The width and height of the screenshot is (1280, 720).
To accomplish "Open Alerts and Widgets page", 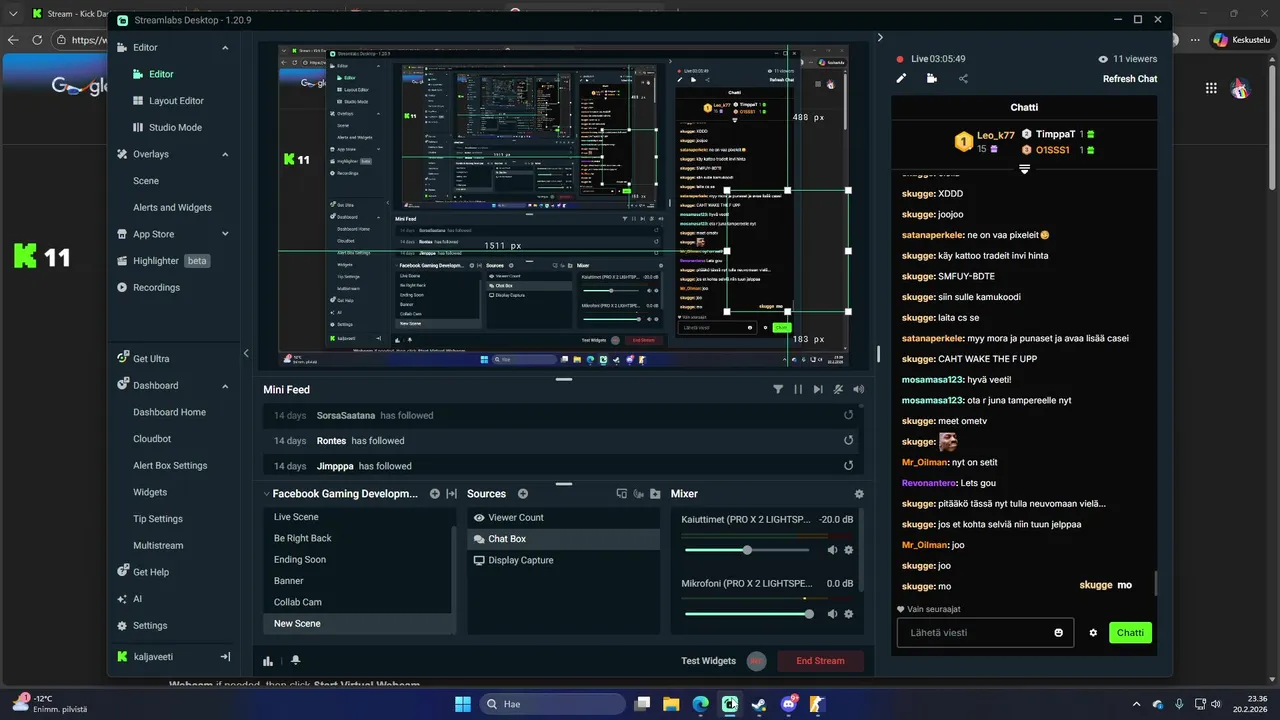I will 172,208.
